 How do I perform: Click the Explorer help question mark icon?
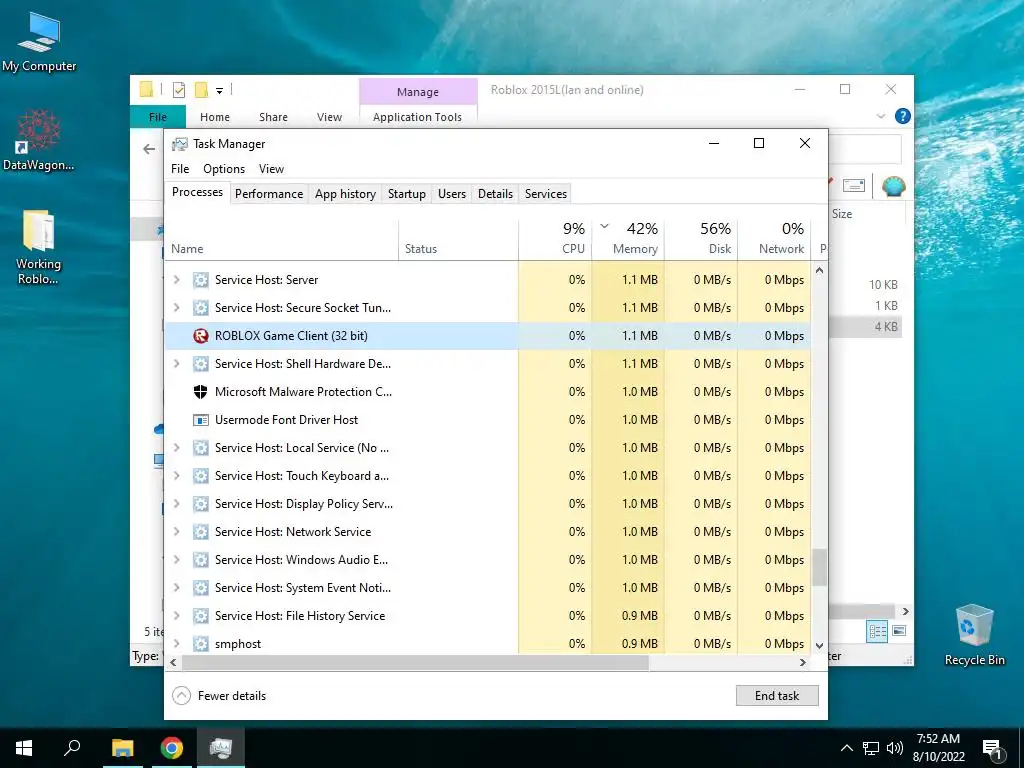tap(903, 116)
